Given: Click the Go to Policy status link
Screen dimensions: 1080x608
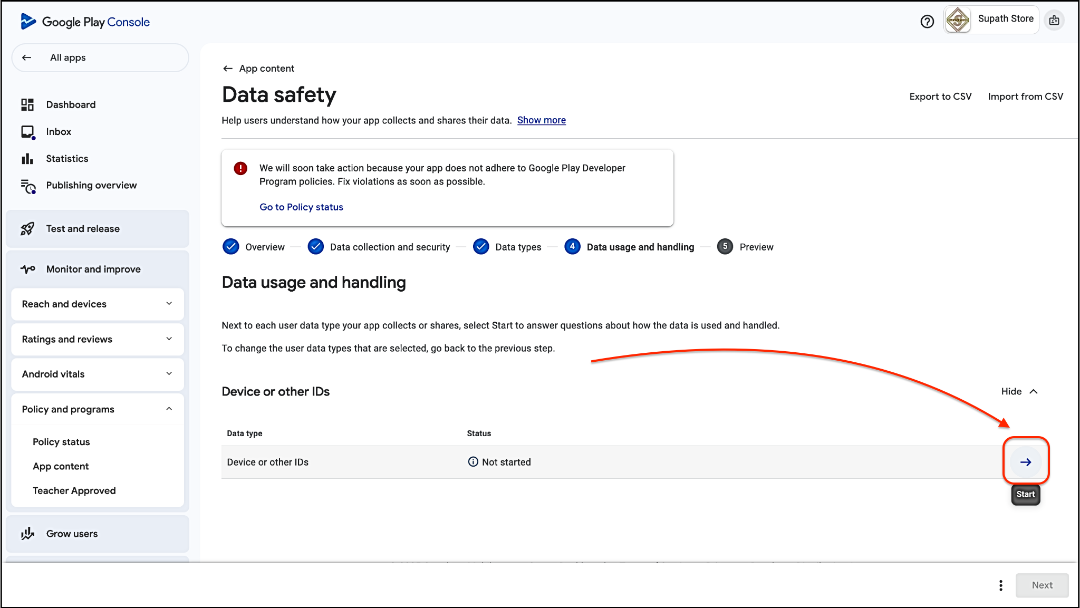Looking at the screenshot, I should tap(301, 207).
